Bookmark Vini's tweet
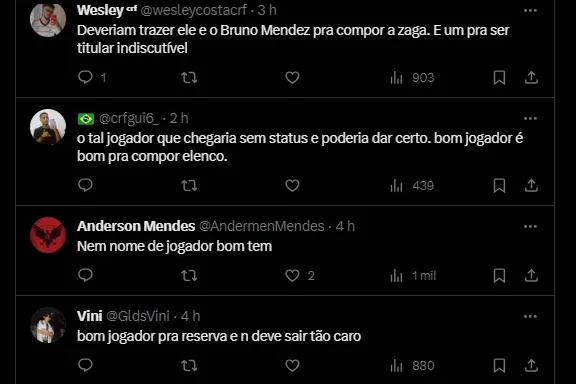This screenshot has width=576, height=384. pyautogui.click(x=499, y=366)
